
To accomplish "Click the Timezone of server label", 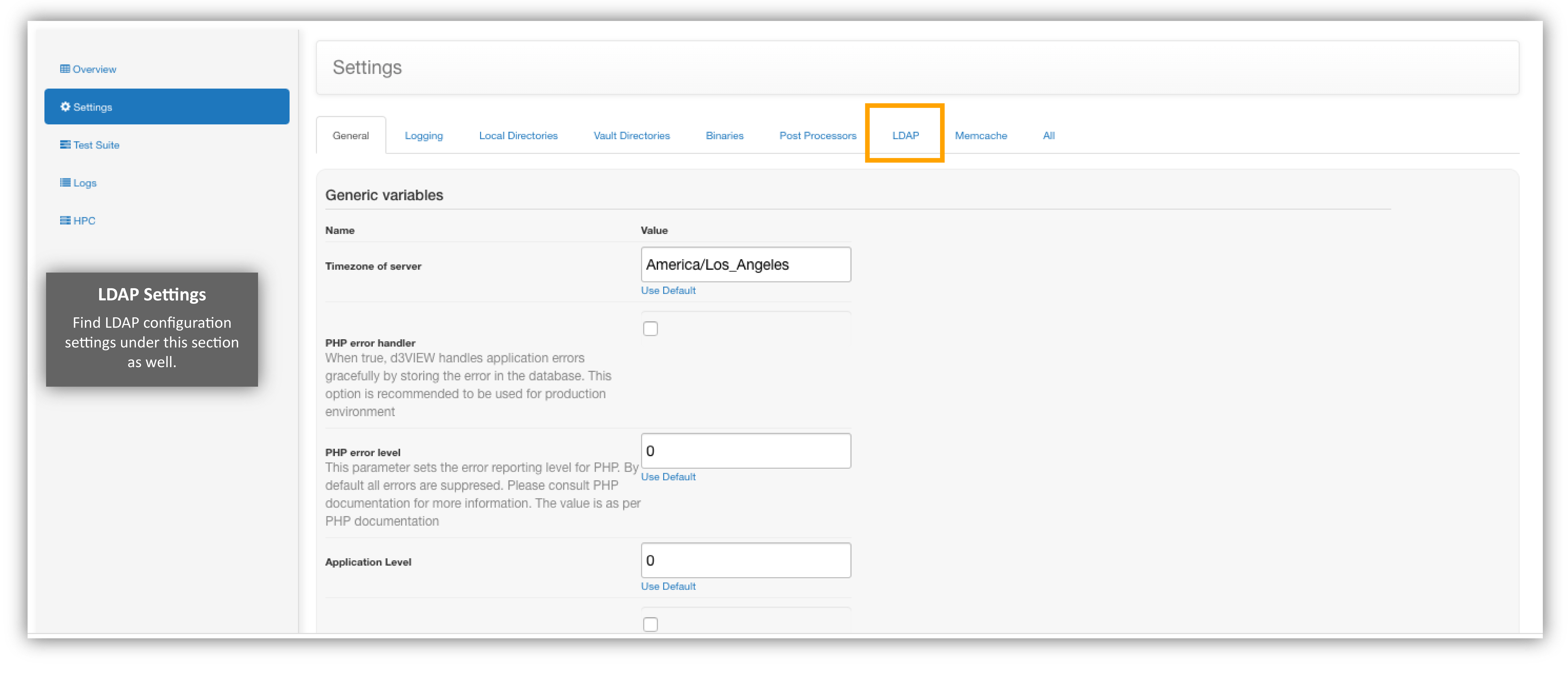I will pyautogui.click(x=373, y=266).
